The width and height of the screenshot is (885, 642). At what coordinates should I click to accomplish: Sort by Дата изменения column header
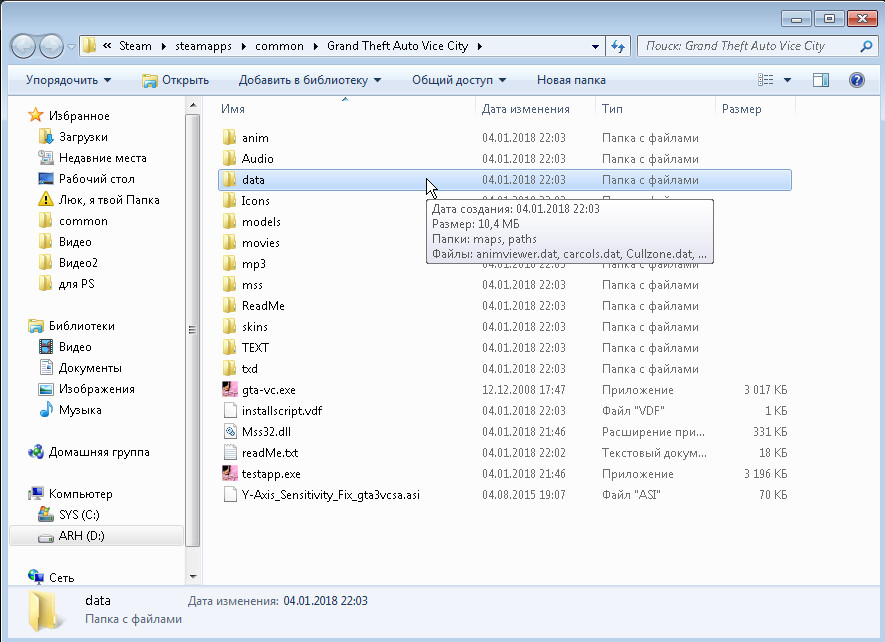(525, 109)
